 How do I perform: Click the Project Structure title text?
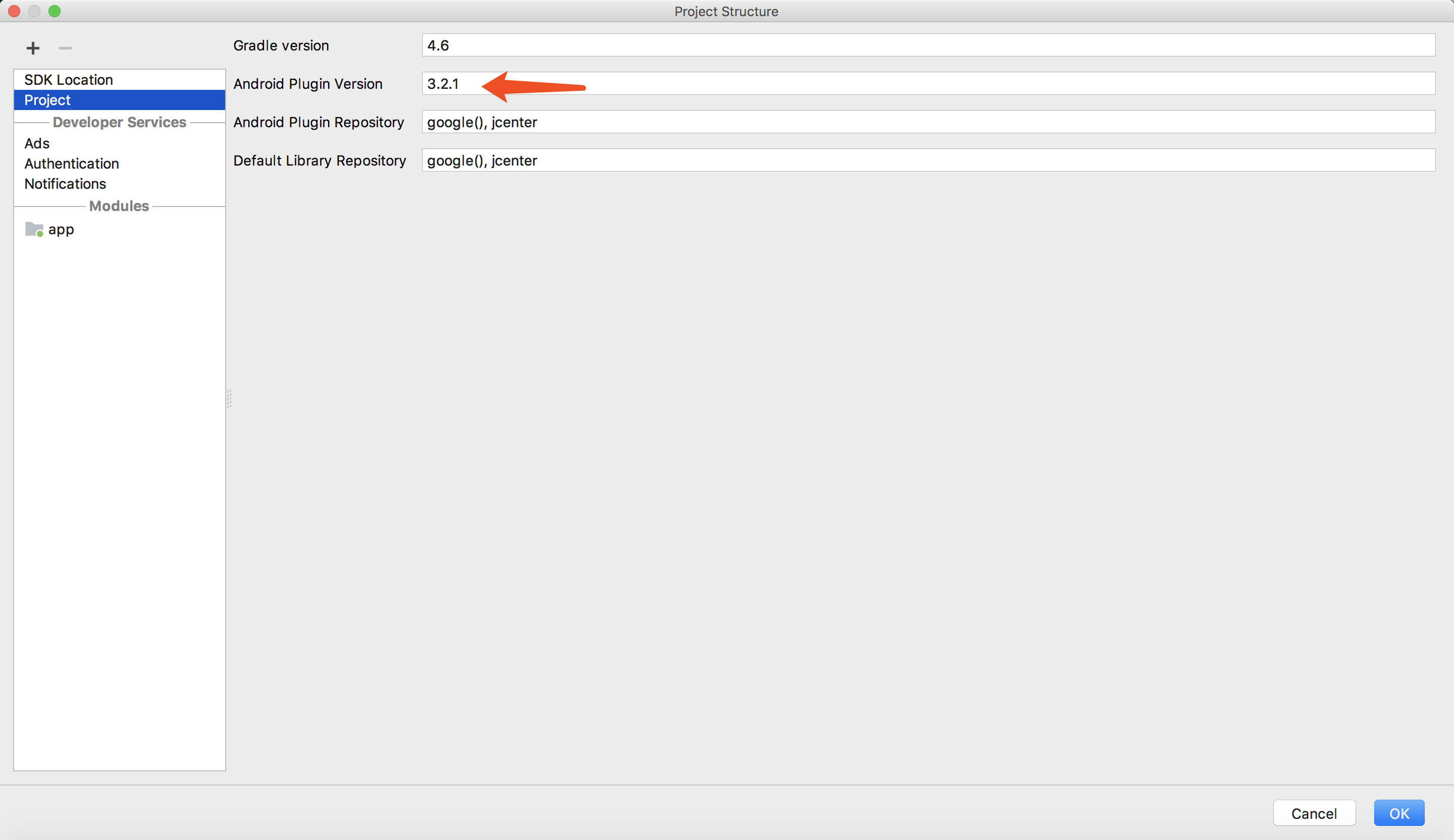point(726,12)
